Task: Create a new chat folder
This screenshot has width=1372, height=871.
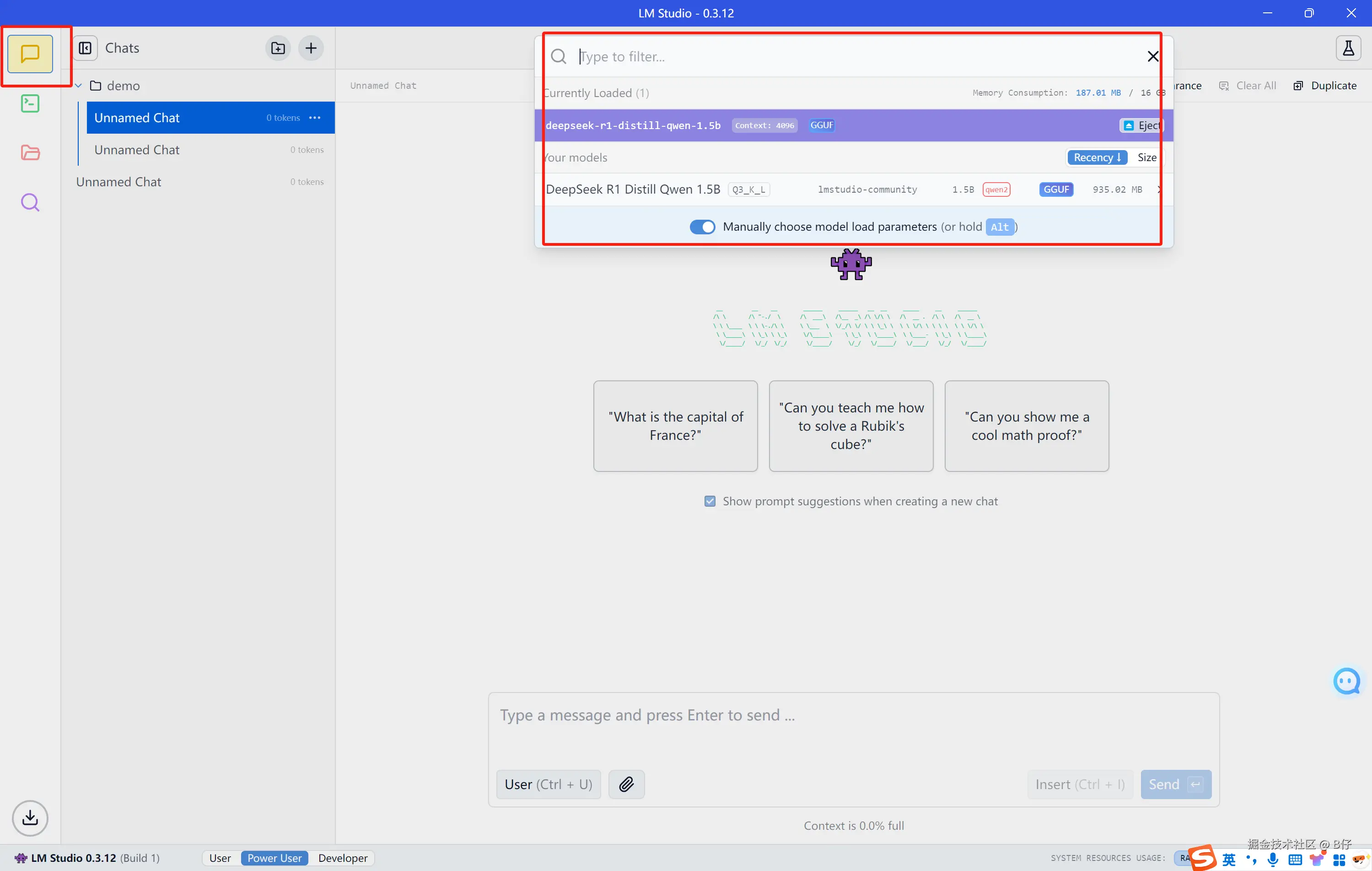Action: click(x=278, y=48)
